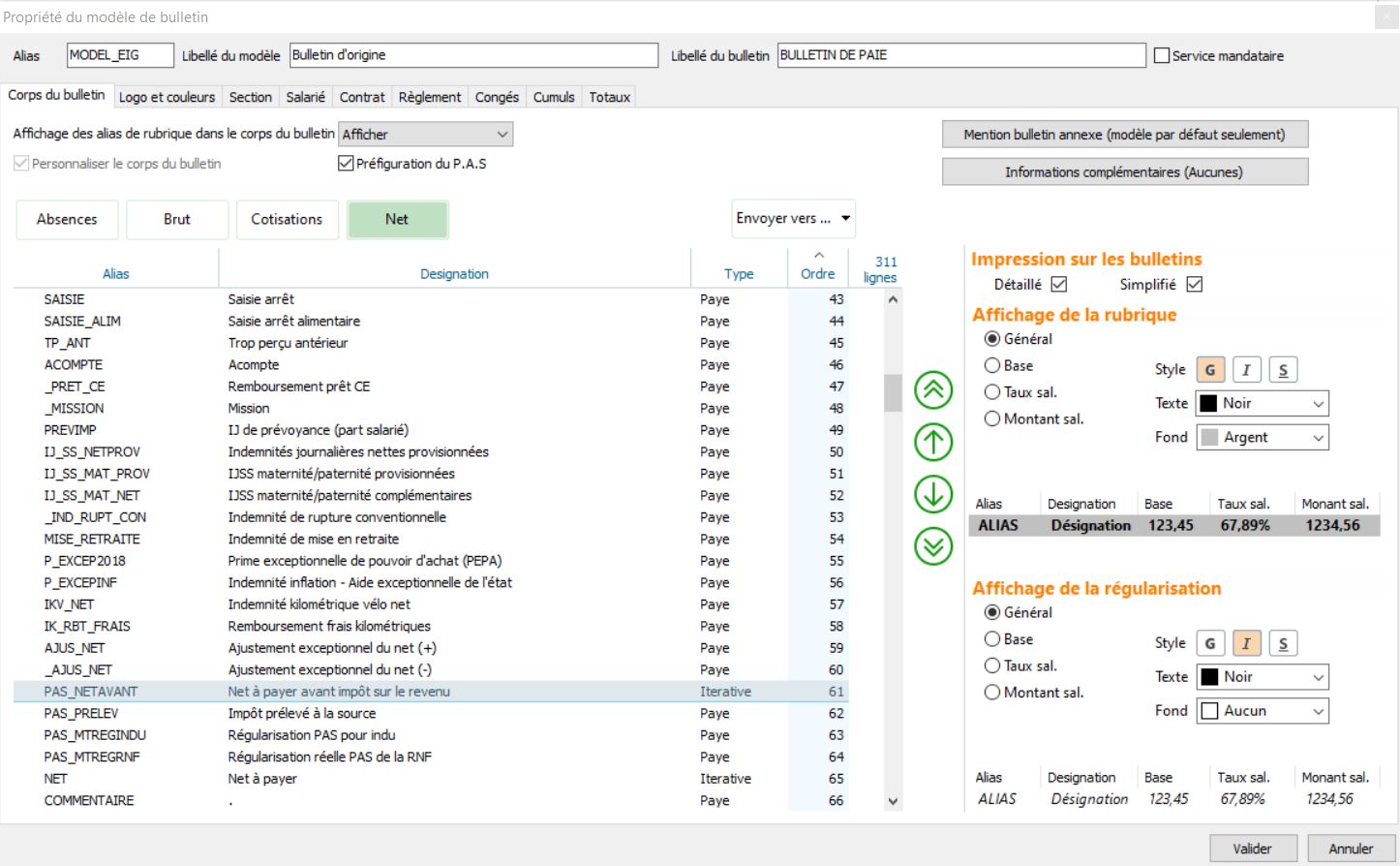The image size is (1400, 866).
Task: Select the IKV_NET row
Action: pyautogui.click(x=431, y=604)
